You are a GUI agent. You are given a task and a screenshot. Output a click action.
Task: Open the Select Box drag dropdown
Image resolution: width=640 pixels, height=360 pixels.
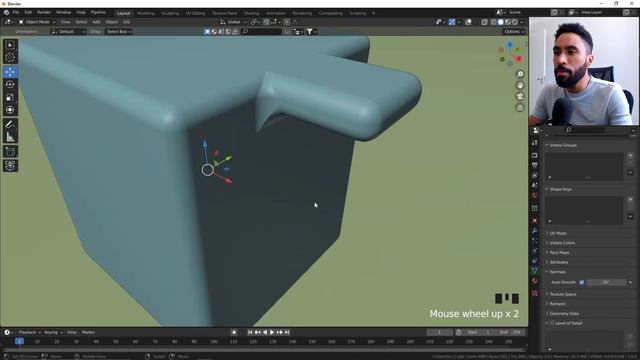tap(119, 31)
